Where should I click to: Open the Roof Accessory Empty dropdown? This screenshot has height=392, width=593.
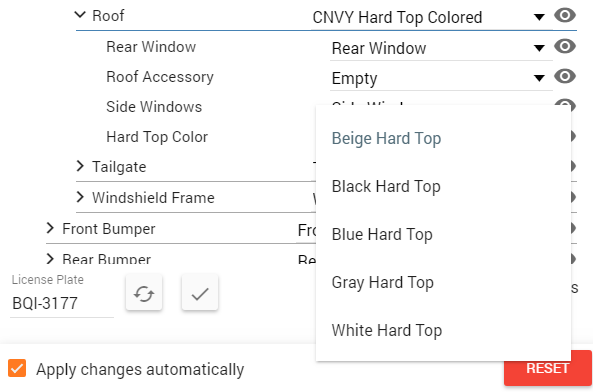(441, 78)
